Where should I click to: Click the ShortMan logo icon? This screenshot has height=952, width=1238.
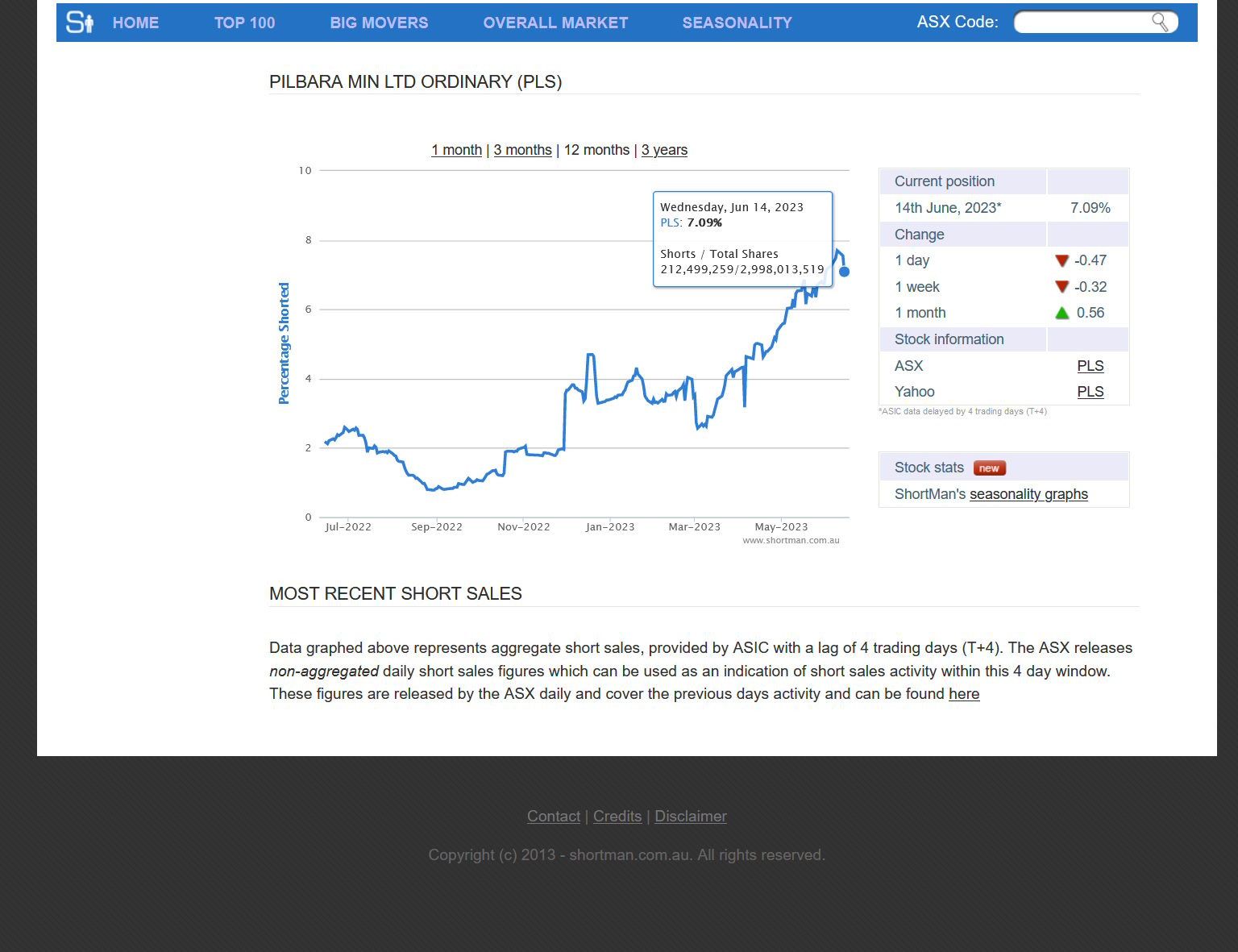[x=80, y=23]
